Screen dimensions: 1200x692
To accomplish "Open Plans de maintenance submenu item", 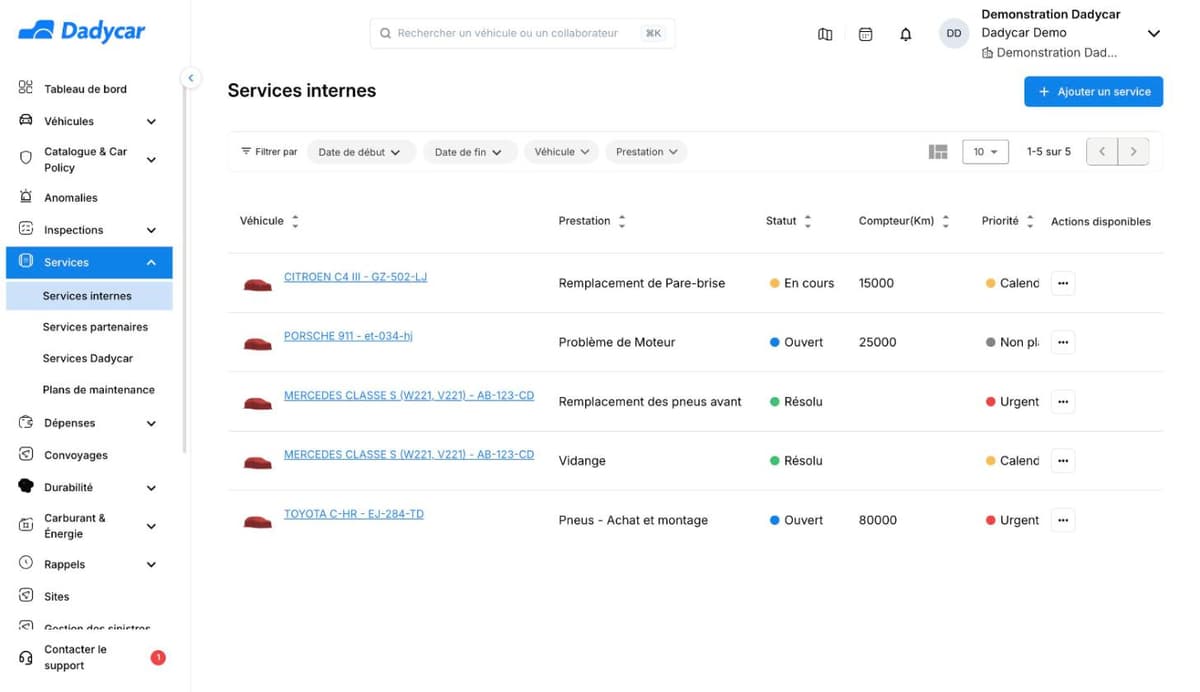I will 99,390.
